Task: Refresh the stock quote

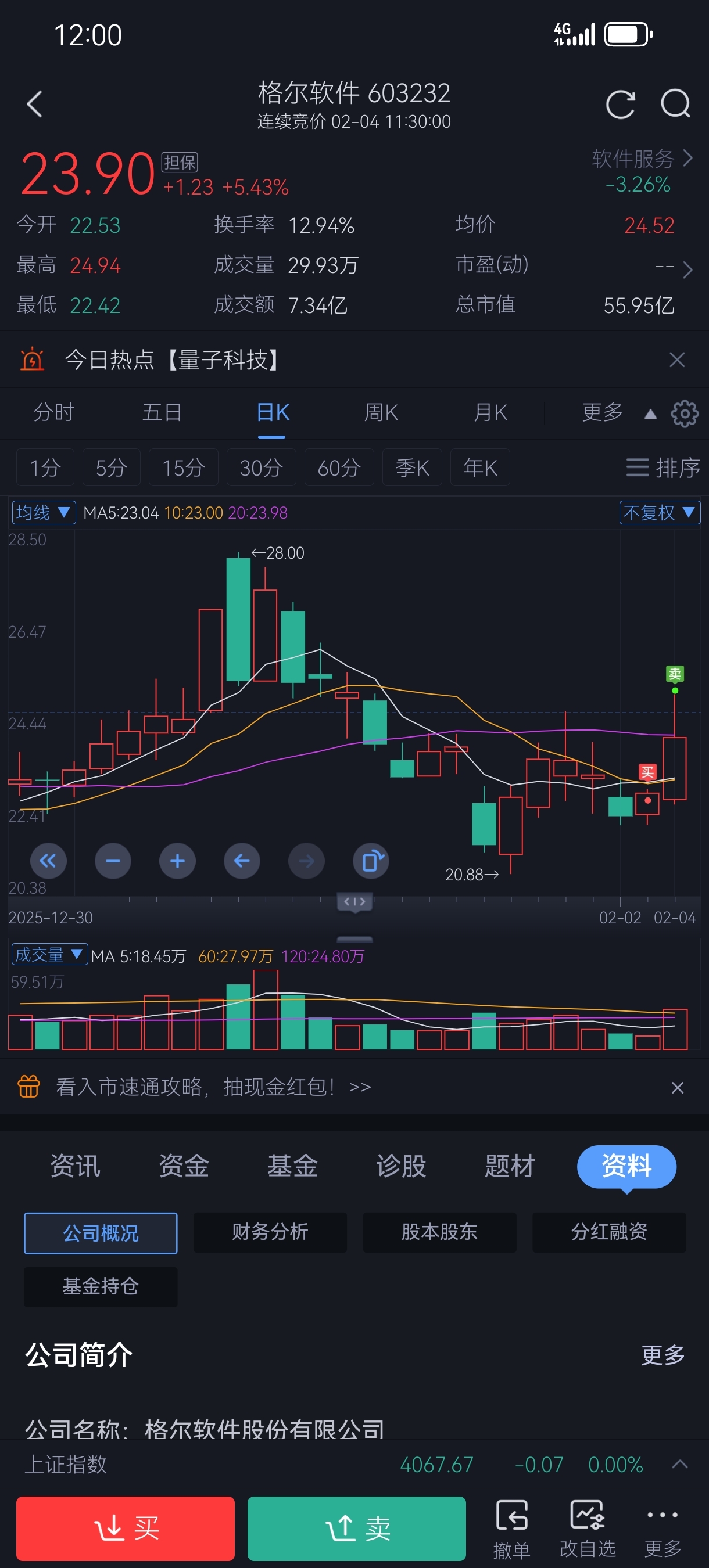Action: pos(620,104)
